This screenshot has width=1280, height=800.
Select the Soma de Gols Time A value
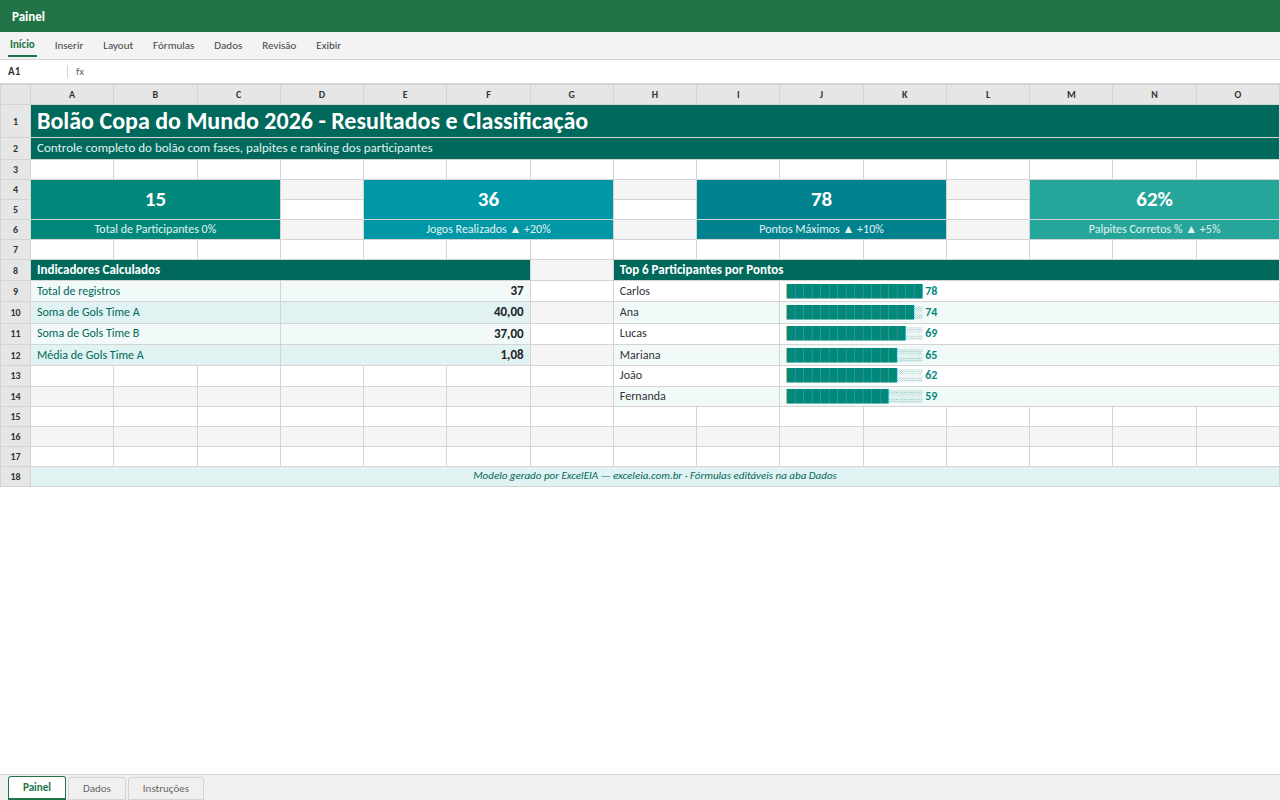pyautogui.click(x=405, y=312)
